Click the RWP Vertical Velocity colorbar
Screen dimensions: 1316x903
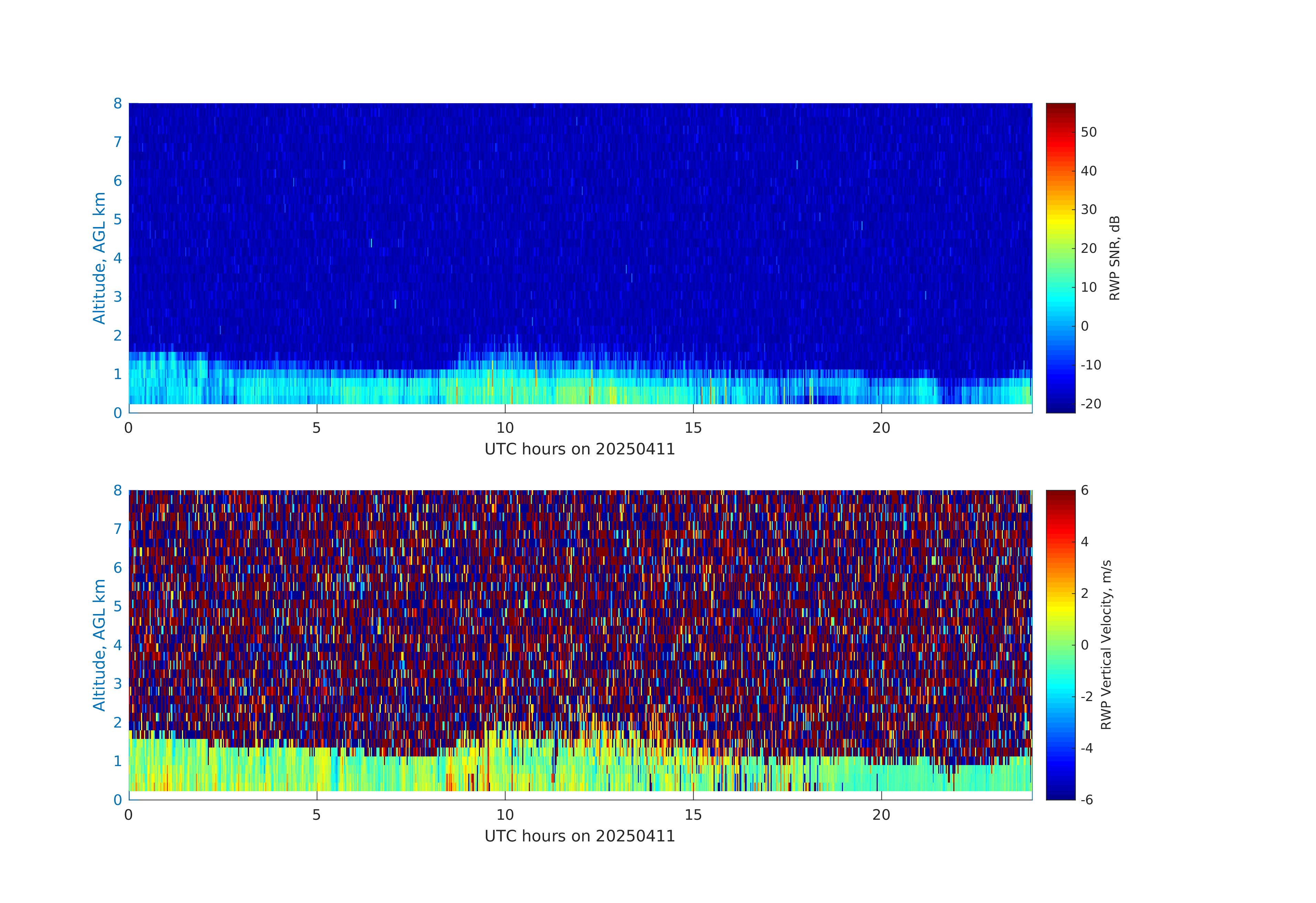(1060, 644)
